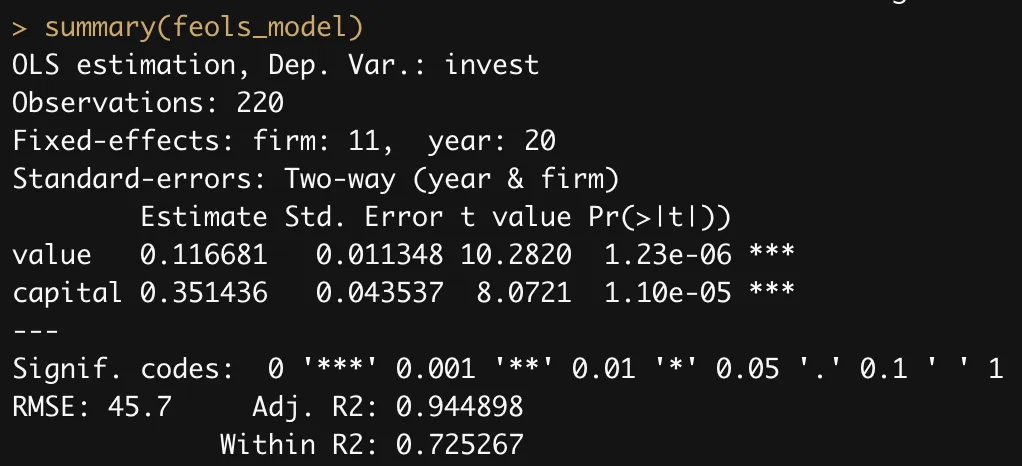
Task: Click the dependent variable name 'invest'
Action: pos(492,66)
